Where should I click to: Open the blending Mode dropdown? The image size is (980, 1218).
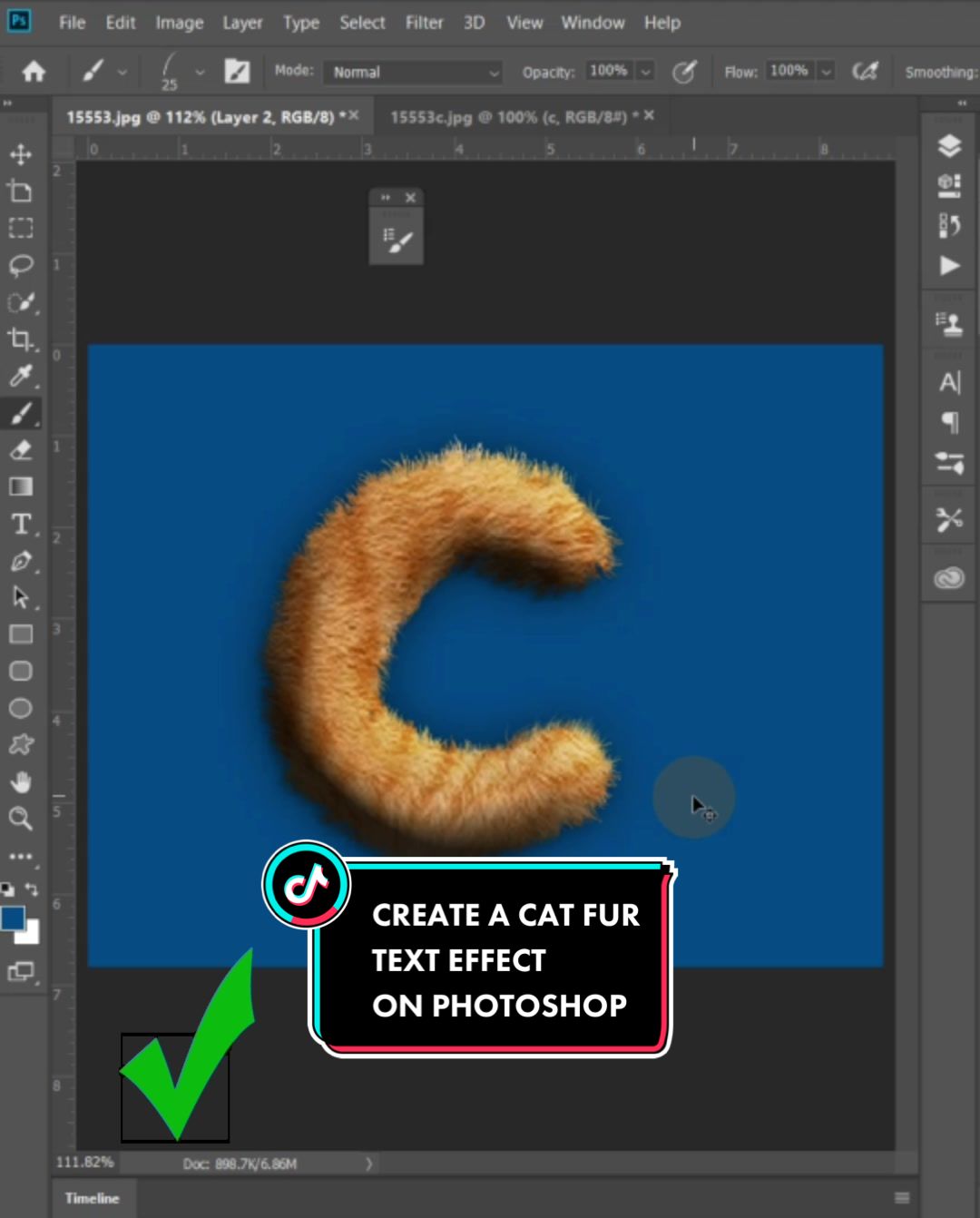point(413,72)
